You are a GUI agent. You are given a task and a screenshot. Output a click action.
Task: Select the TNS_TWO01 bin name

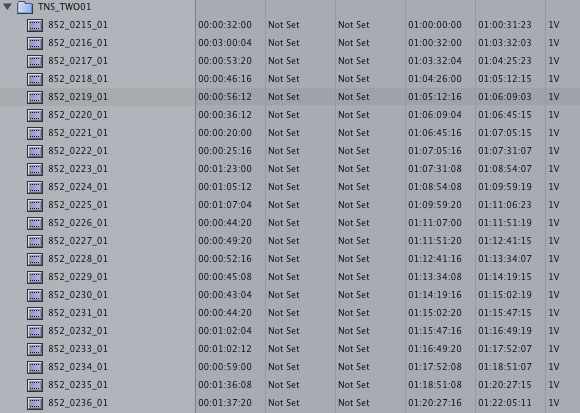[x=64, y=7]
